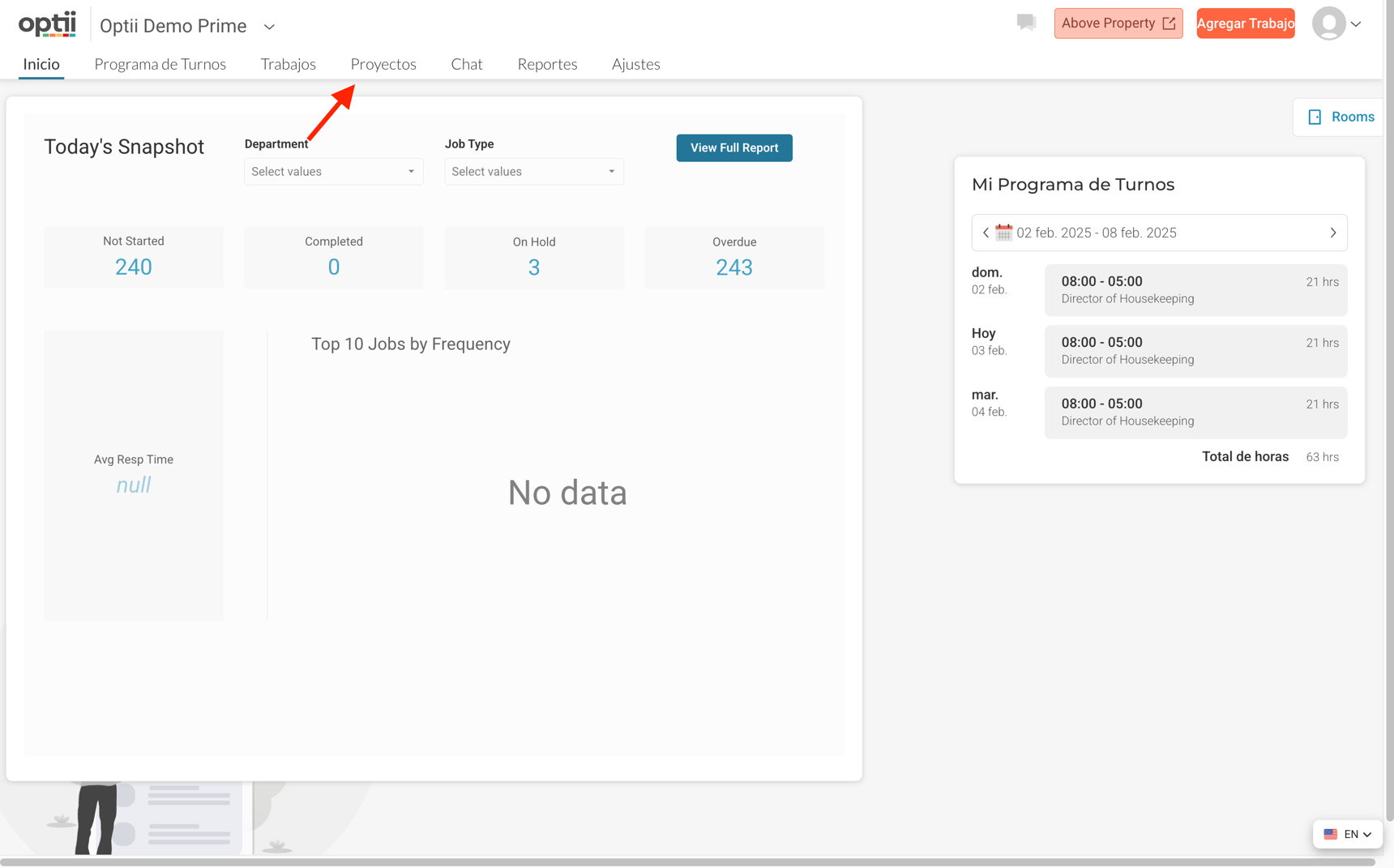The width and height of the screenshot is (1394, 868).
Task: Click the US flag language icon
Action: click(1330, 834)
